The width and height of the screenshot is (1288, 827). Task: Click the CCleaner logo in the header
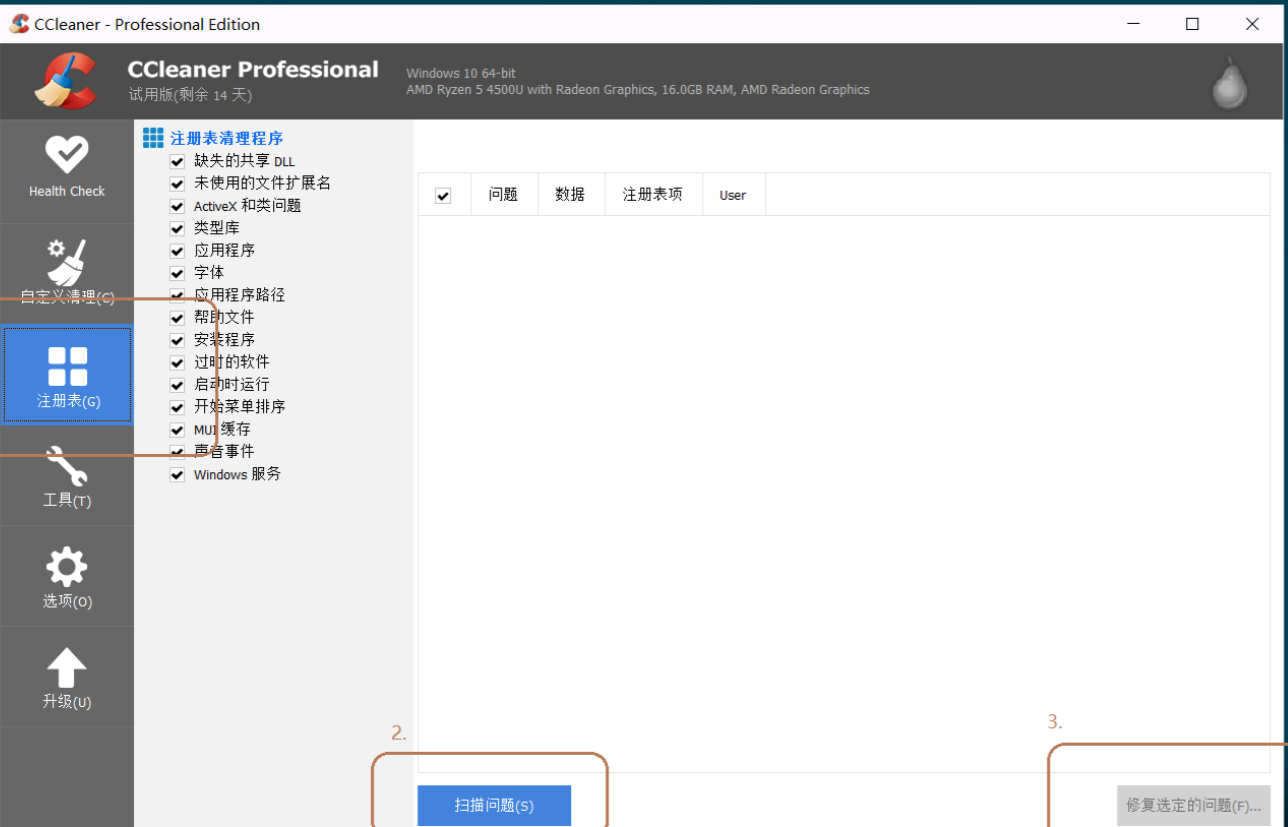tap(66, 80)
